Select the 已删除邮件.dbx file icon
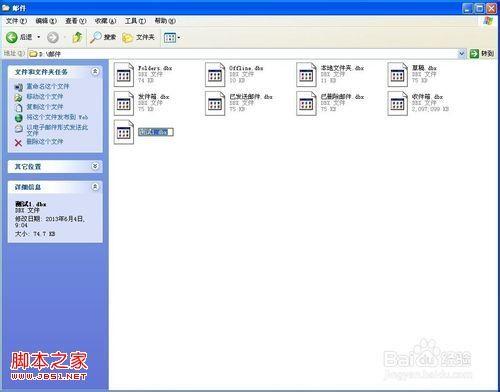Screen dimensions: 500x392 (x=306, y=103)
